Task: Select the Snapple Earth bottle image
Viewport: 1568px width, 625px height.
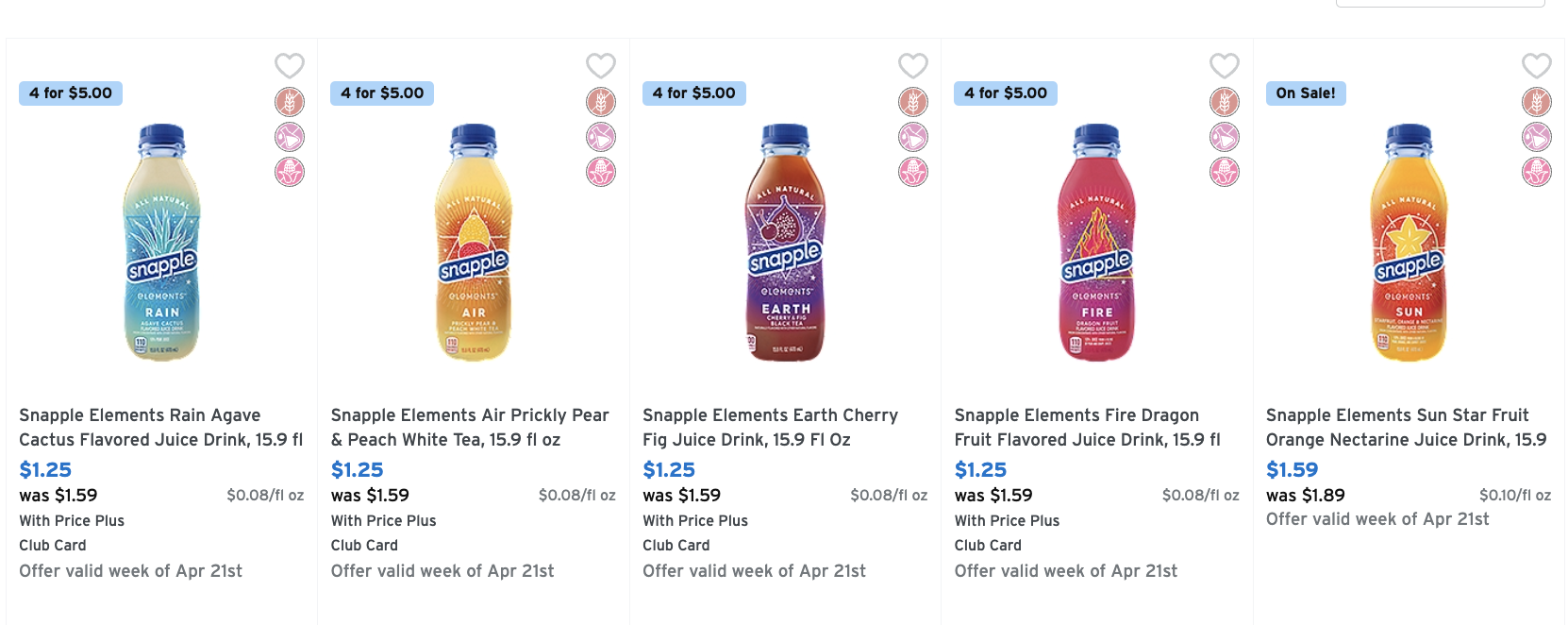Action: (x=786, y=242)
